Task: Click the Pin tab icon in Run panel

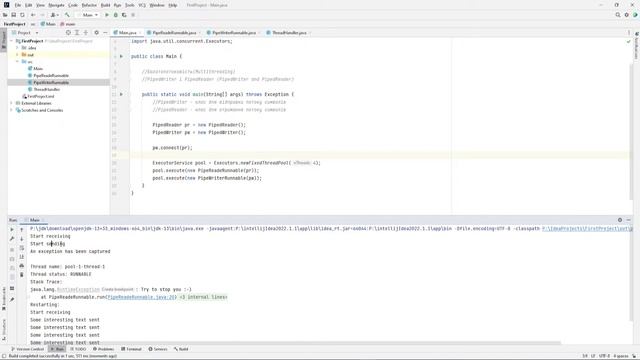Action: [12, 300]
